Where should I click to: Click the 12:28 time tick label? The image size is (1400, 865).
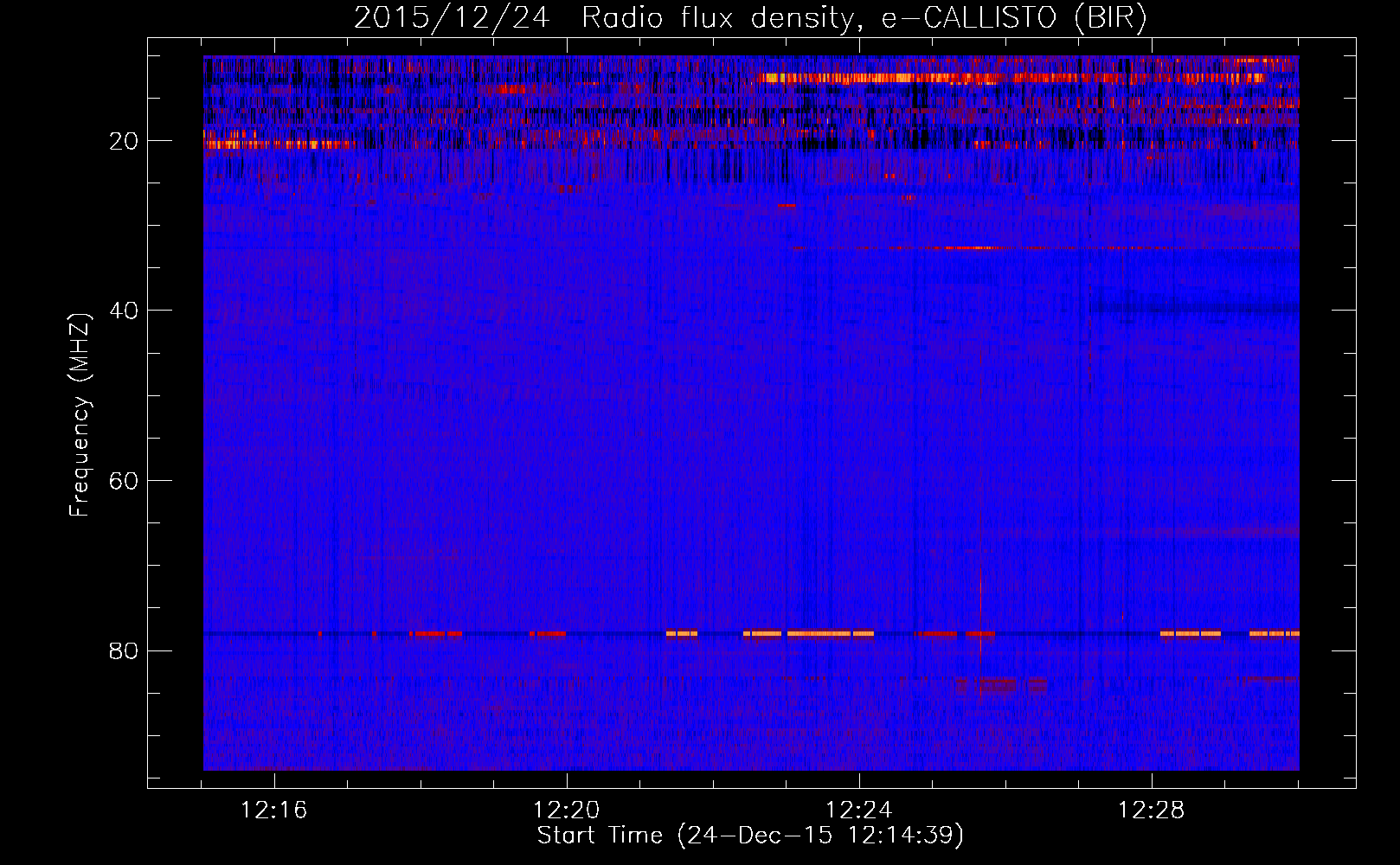coord(1152,811)
